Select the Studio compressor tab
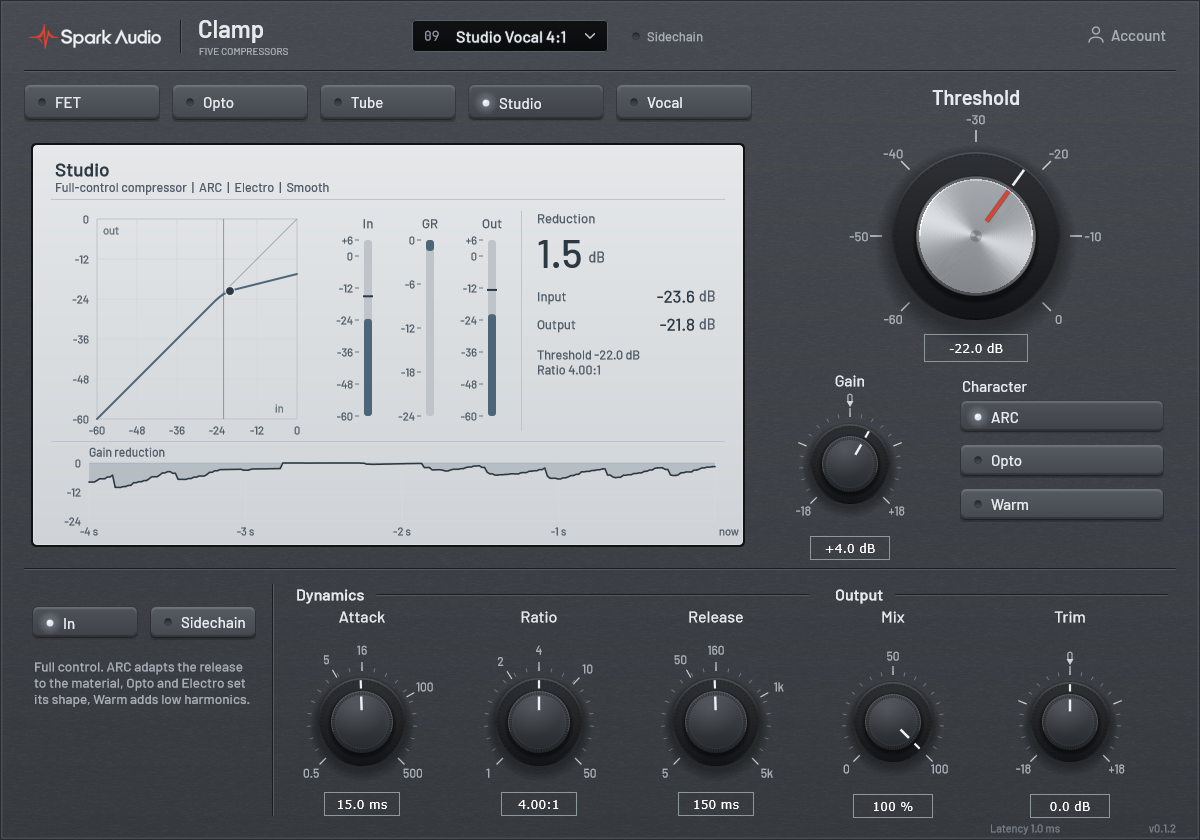Viewport: 1200px width, 840px height. [536, 102]
